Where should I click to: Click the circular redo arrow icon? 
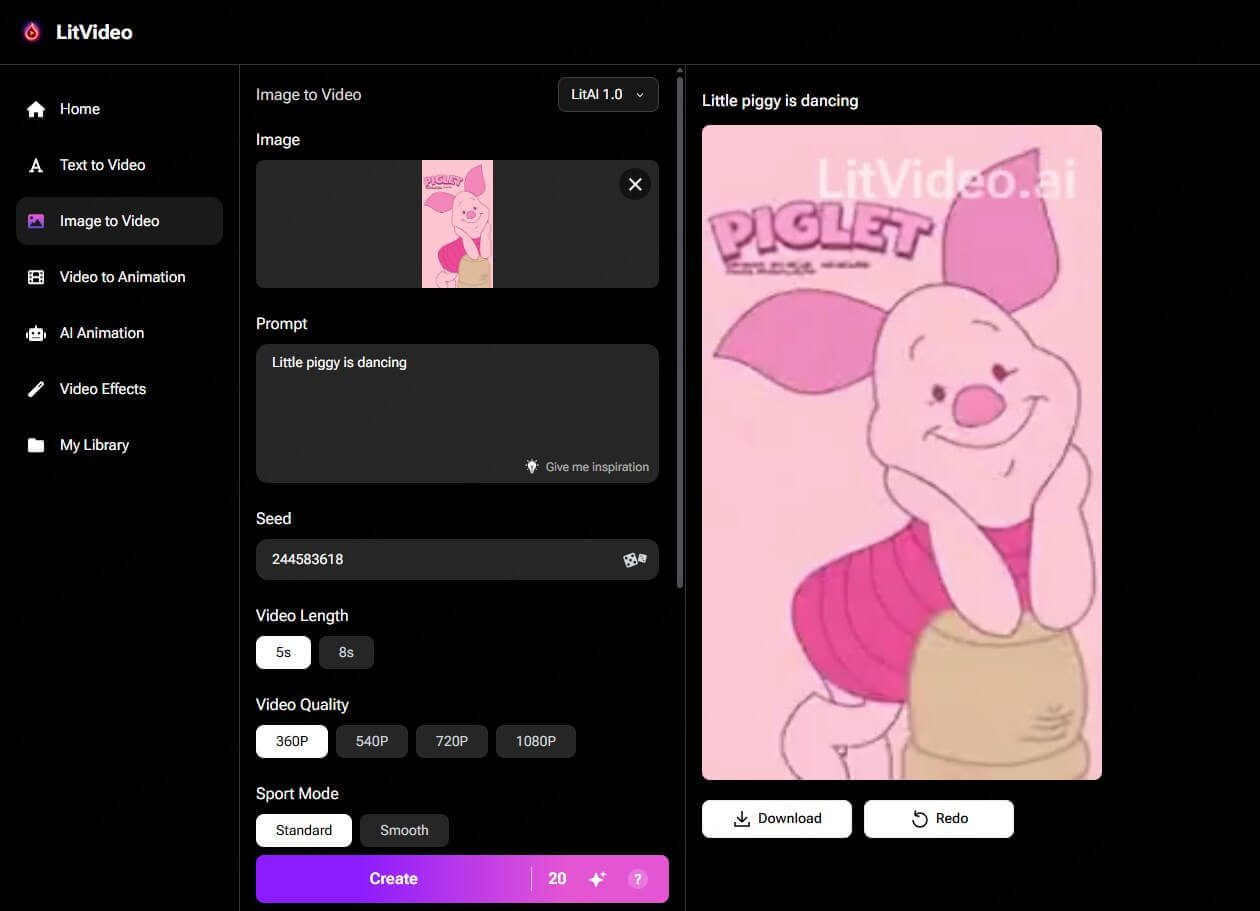tap(920, 819)
